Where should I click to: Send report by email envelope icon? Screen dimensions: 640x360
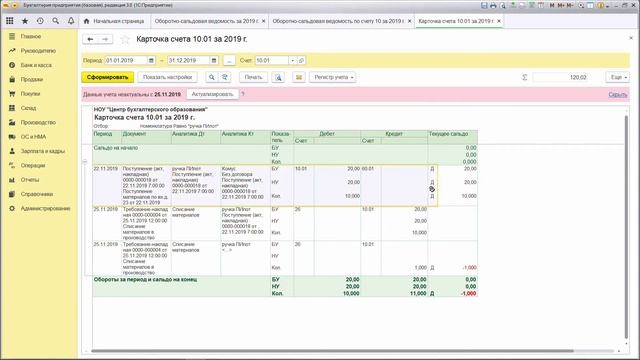299,77
